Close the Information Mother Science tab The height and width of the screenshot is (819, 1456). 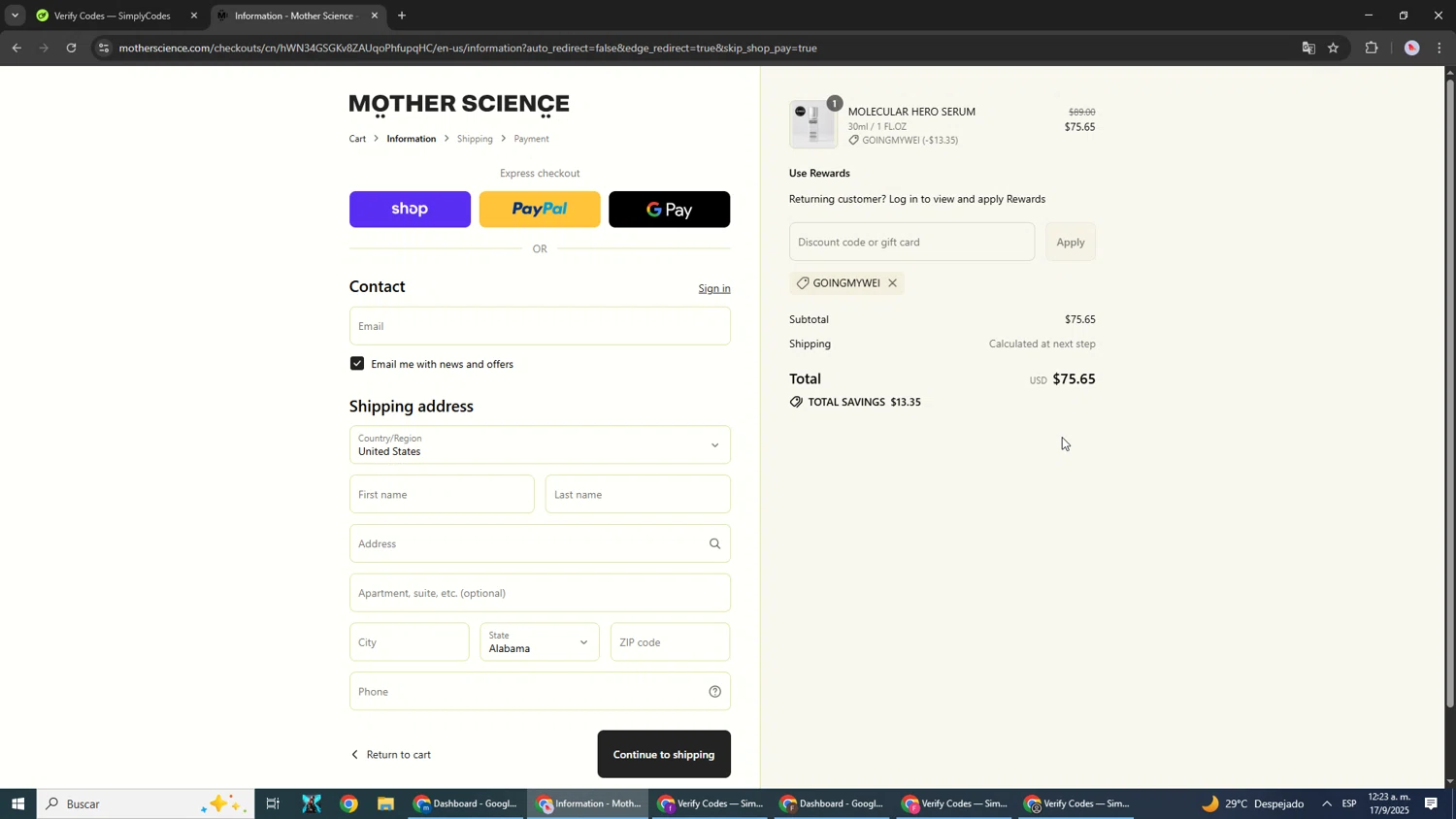[375, 16]
